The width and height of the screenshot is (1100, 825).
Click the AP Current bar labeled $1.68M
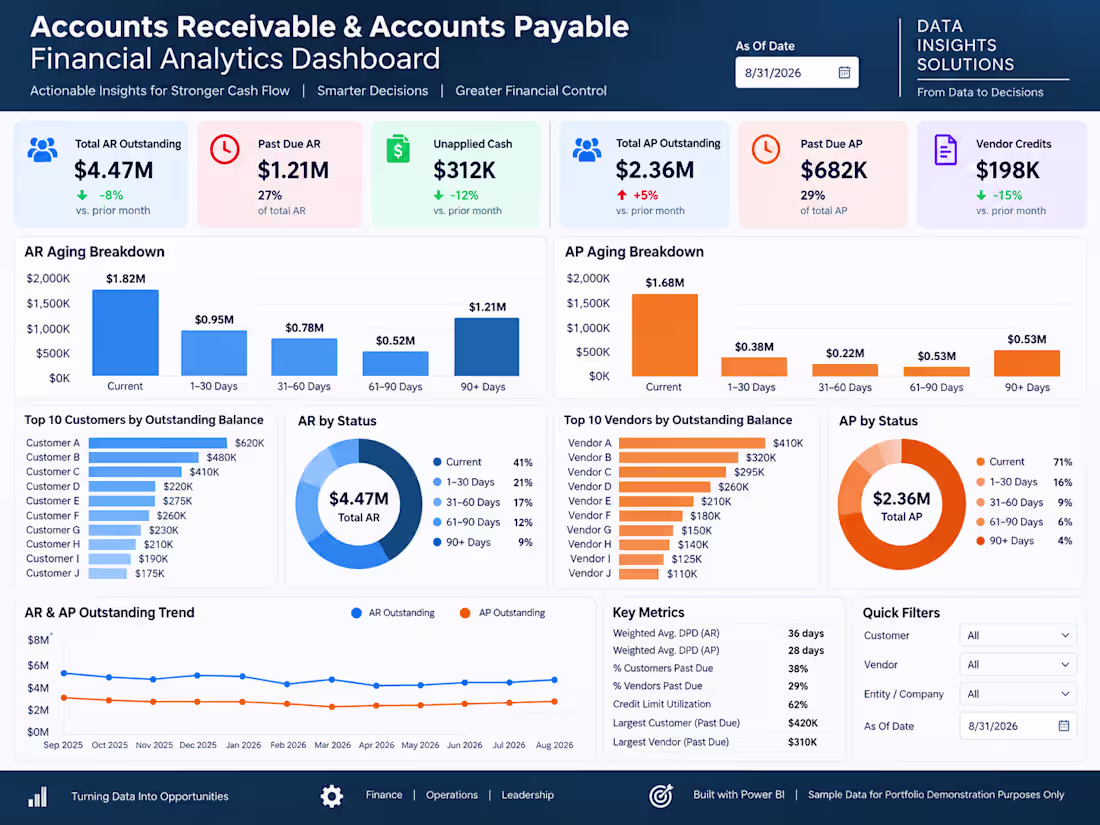tap(665, 335)
